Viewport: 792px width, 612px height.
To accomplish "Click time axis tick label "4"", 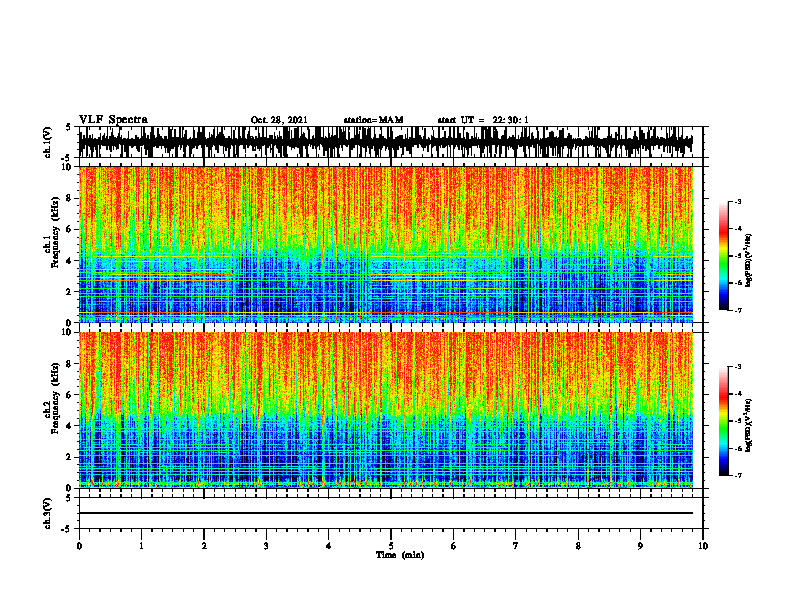I will tap(328, 546).
